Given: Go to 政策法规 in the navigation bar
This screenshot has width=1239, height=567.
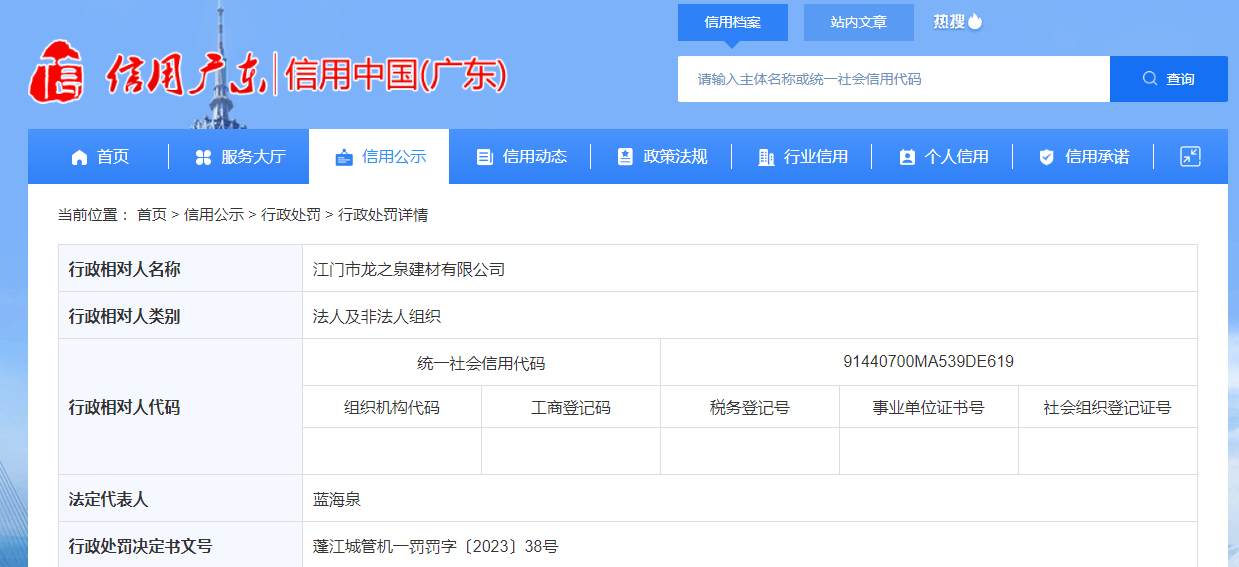Looking at the screenshot, I should [x=661, y=157].
